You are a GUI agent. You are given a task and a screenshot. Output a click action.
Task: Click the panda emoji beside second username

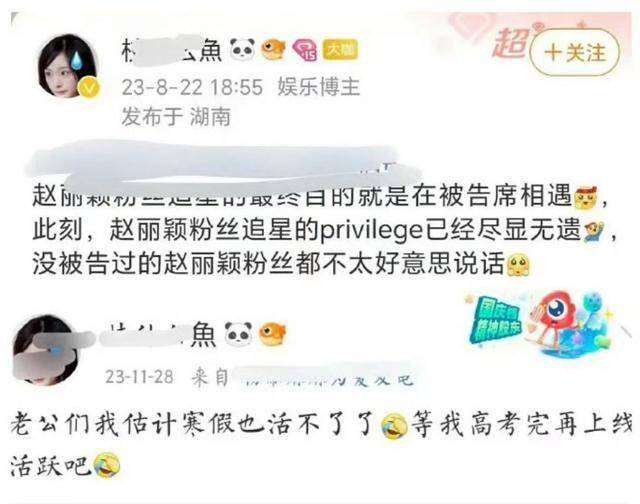238,332
